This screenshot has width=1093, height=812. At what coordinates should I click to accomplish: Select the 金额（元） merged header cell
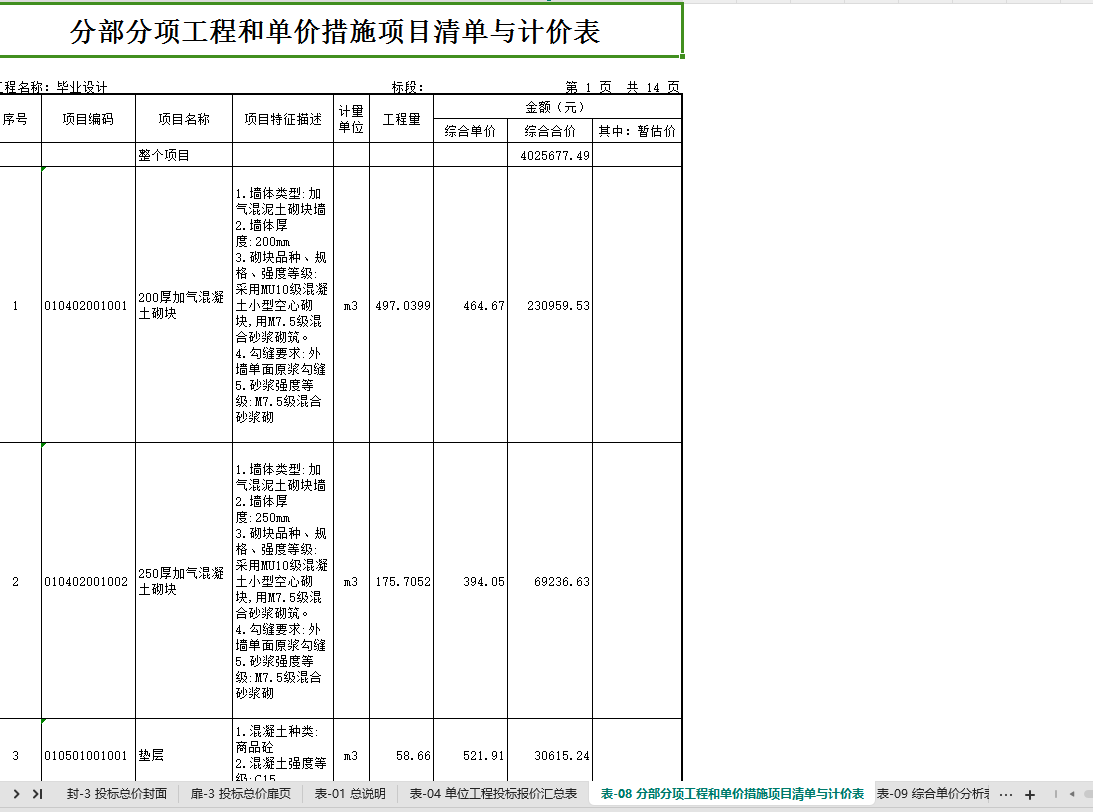click(x=557, y=107)
